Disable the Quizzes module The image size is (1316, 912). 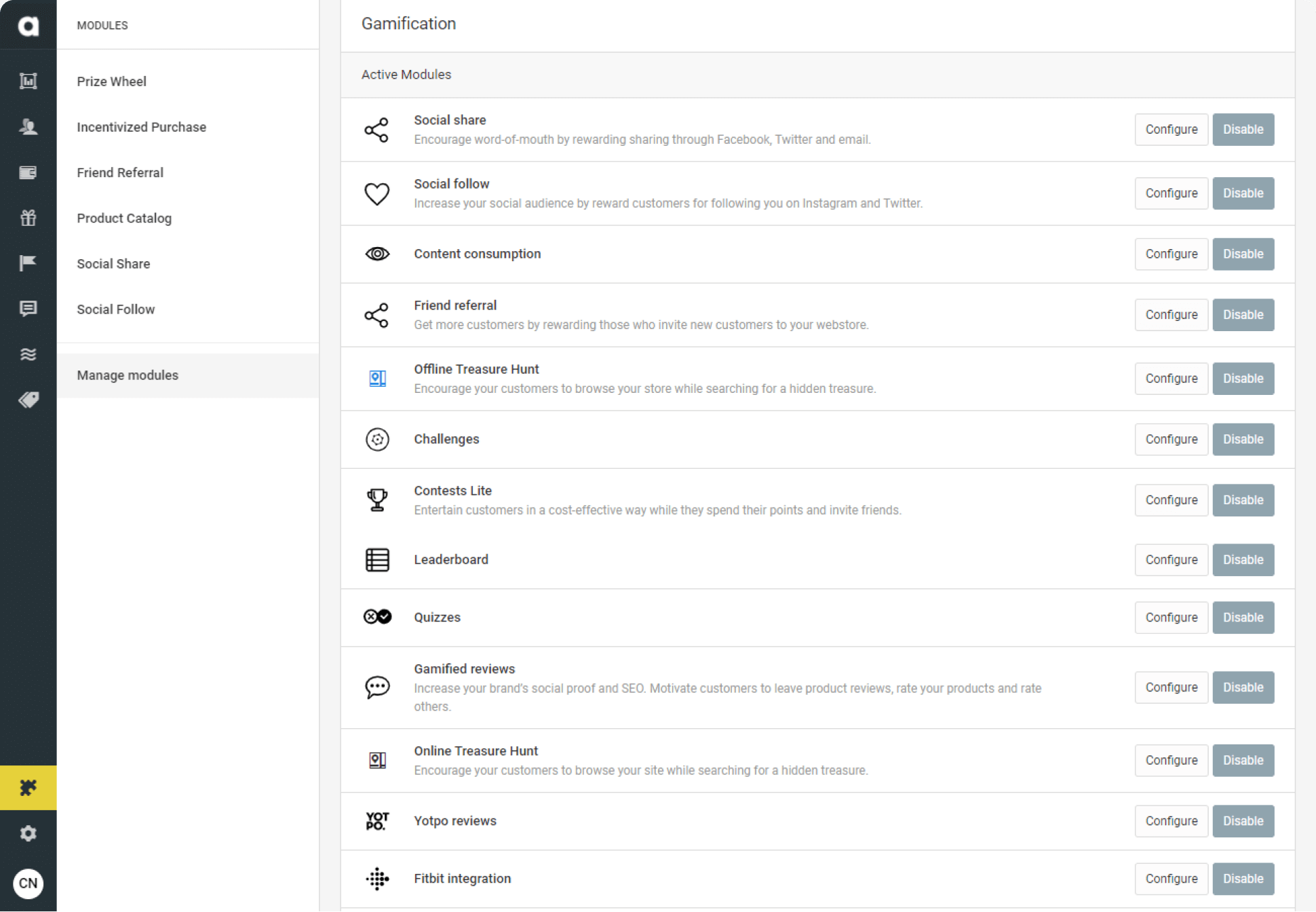(x=1243, y=617)
